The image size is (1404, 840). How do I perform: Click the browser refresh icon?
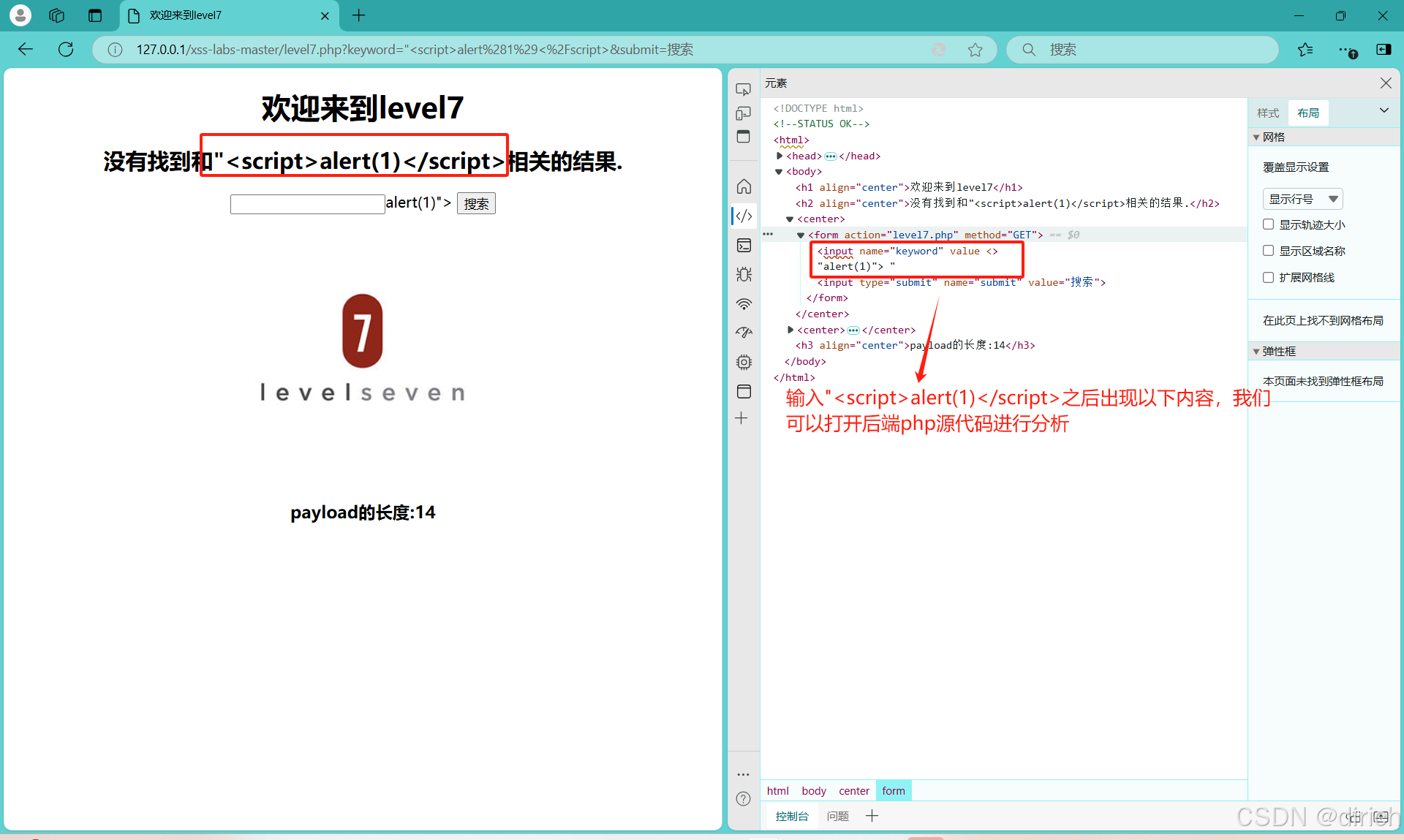click(x=66, y=50)
